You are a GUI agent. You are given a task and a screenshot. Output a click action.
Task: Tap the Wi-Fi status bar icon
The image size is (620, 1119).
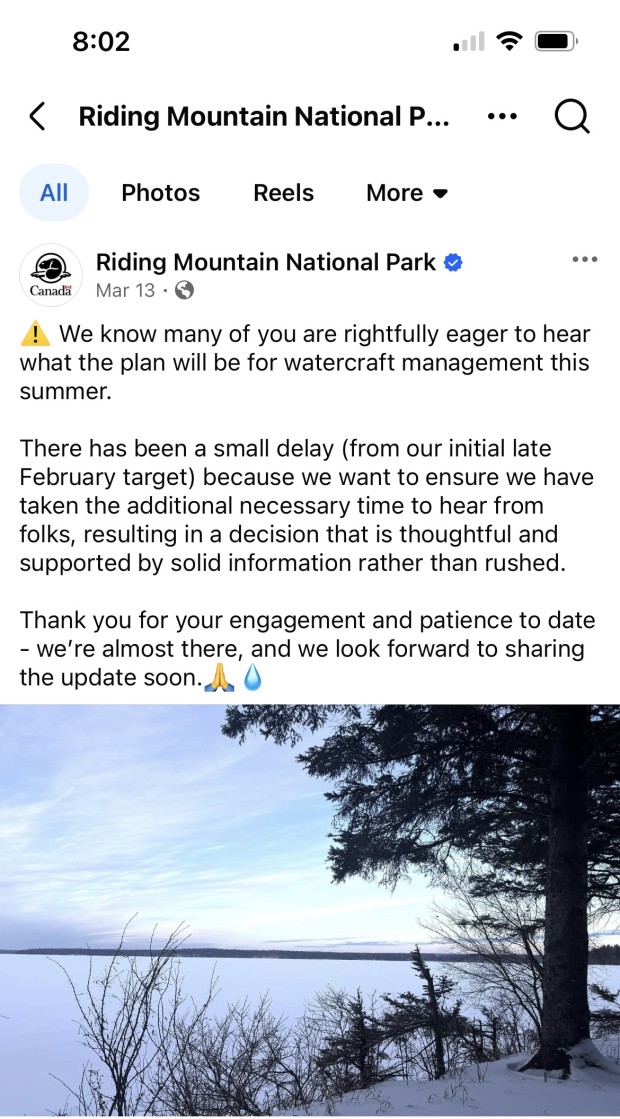(x=510, y=42)
